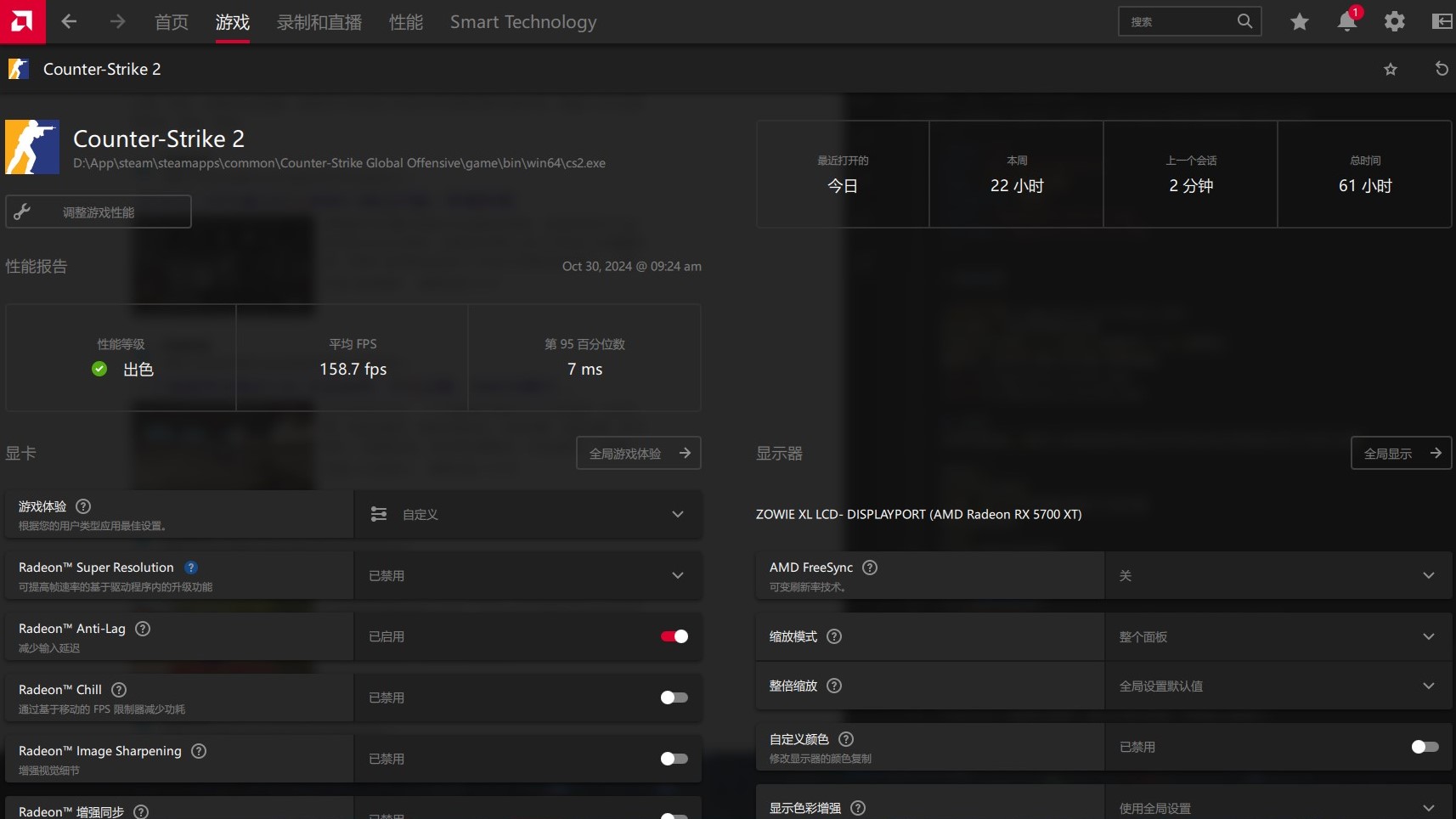
Task: Favorite Counter-Strike 2 with star outline icon
Action: click(1390, 70)
